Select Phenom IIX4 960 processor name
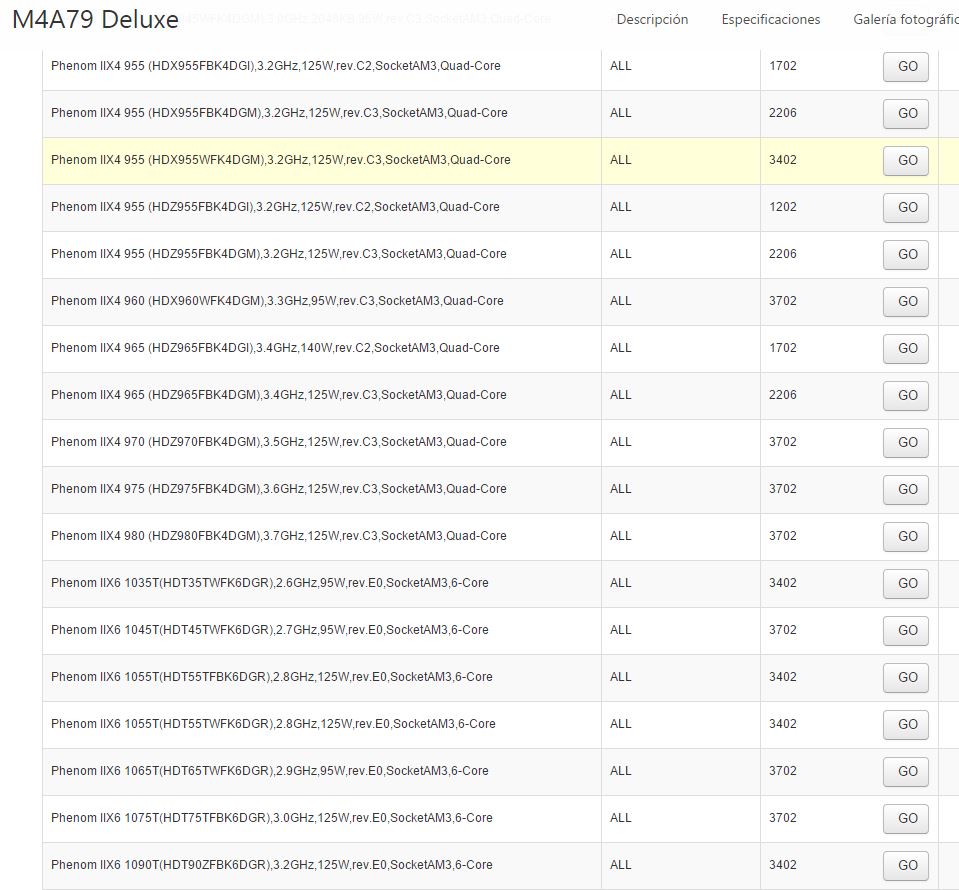This screenshot has height=890, width=959. 277,301
